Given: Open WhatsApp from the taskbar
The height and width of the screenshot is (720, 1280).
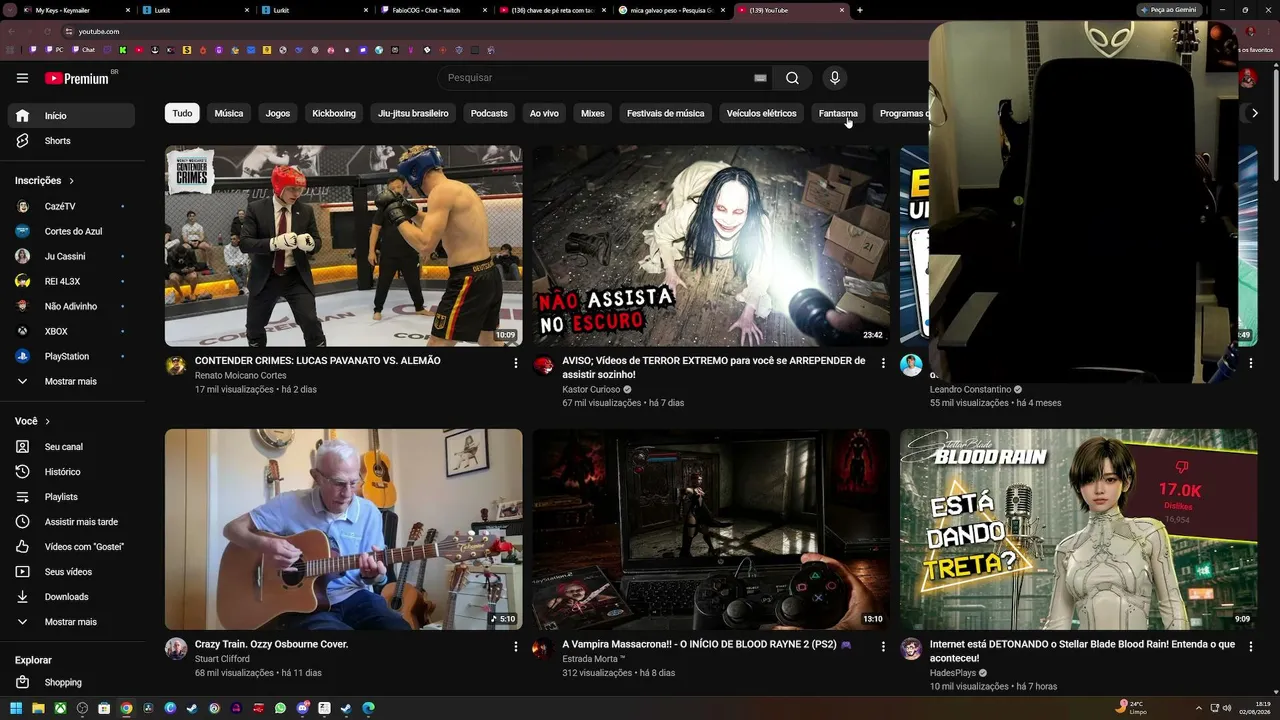Looking at the screenshot, I should click(280, 708).
